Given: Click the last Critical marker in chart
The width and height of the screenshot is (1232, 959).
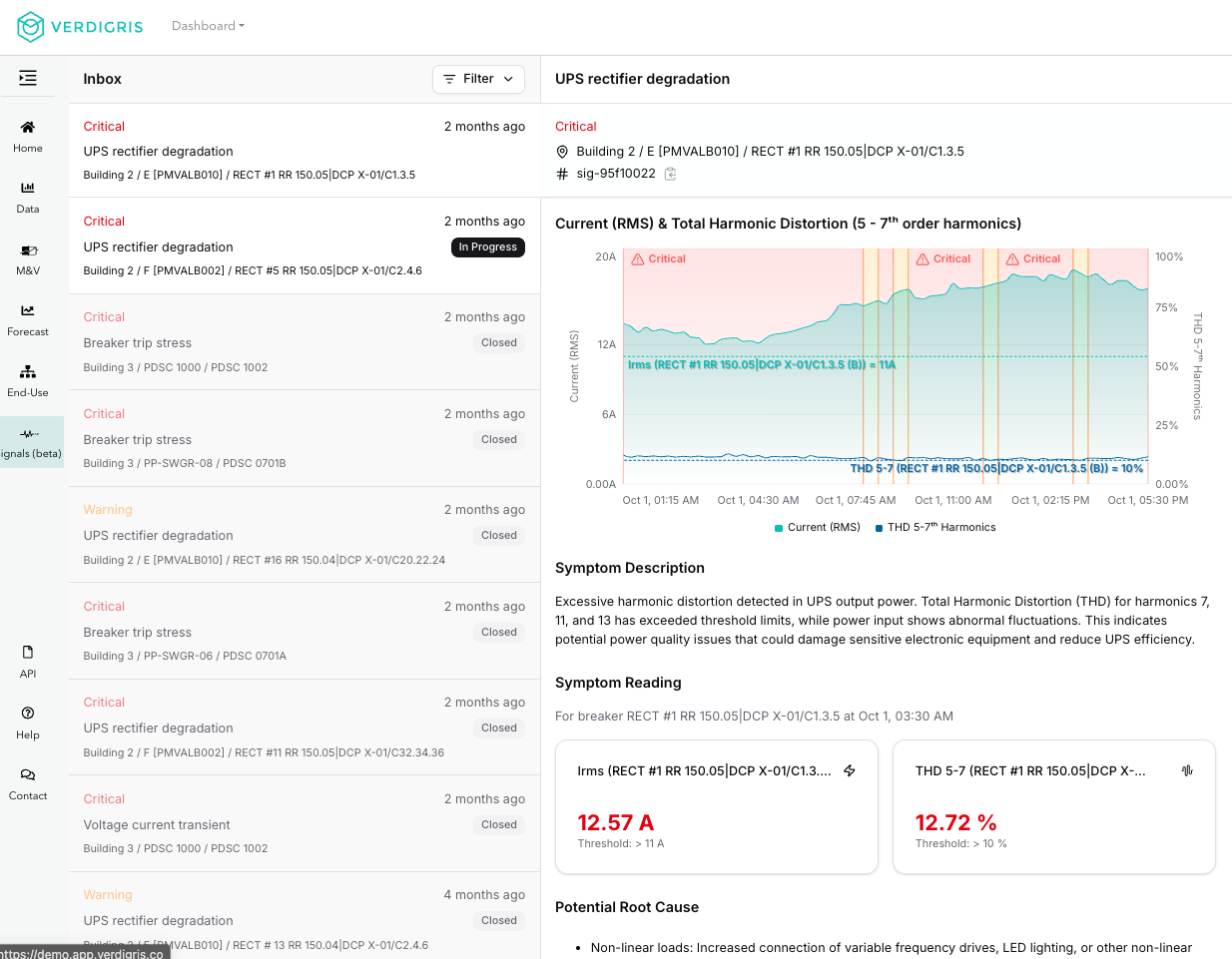Looking at the screenshot, I should tap(1033, 258).
